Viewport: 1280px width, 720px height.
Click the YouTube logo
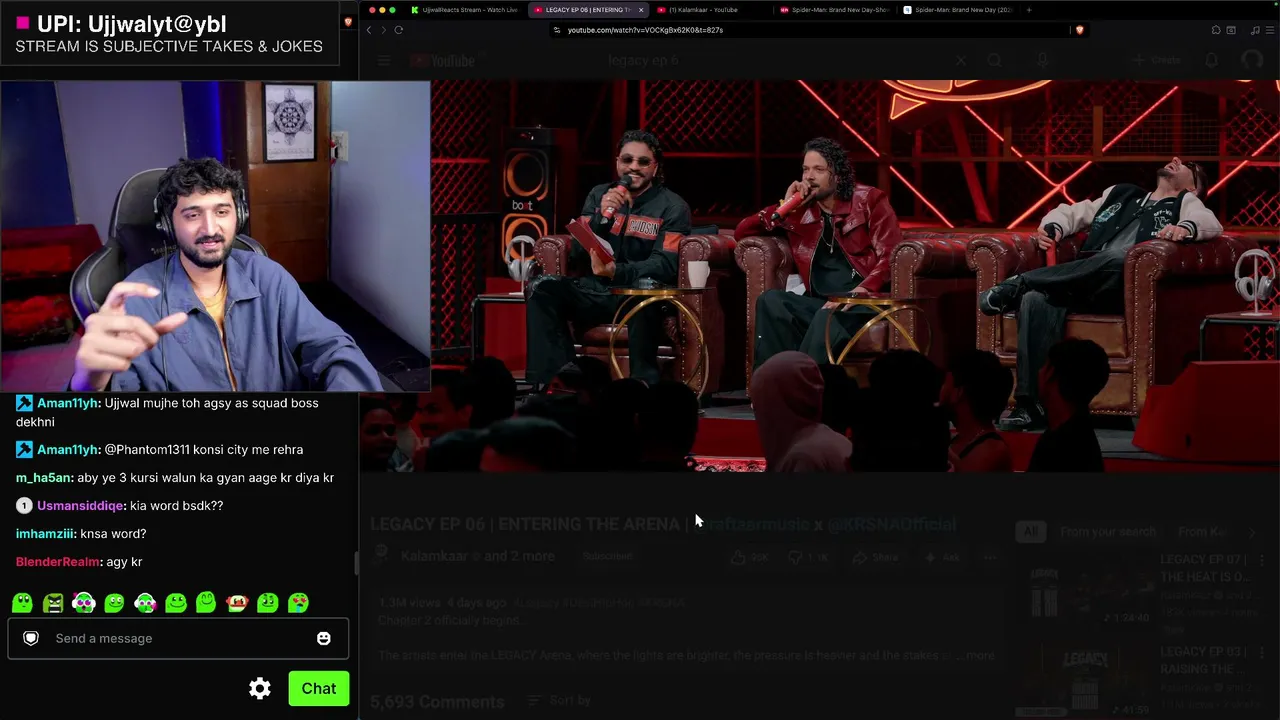(x=442, y=61)
